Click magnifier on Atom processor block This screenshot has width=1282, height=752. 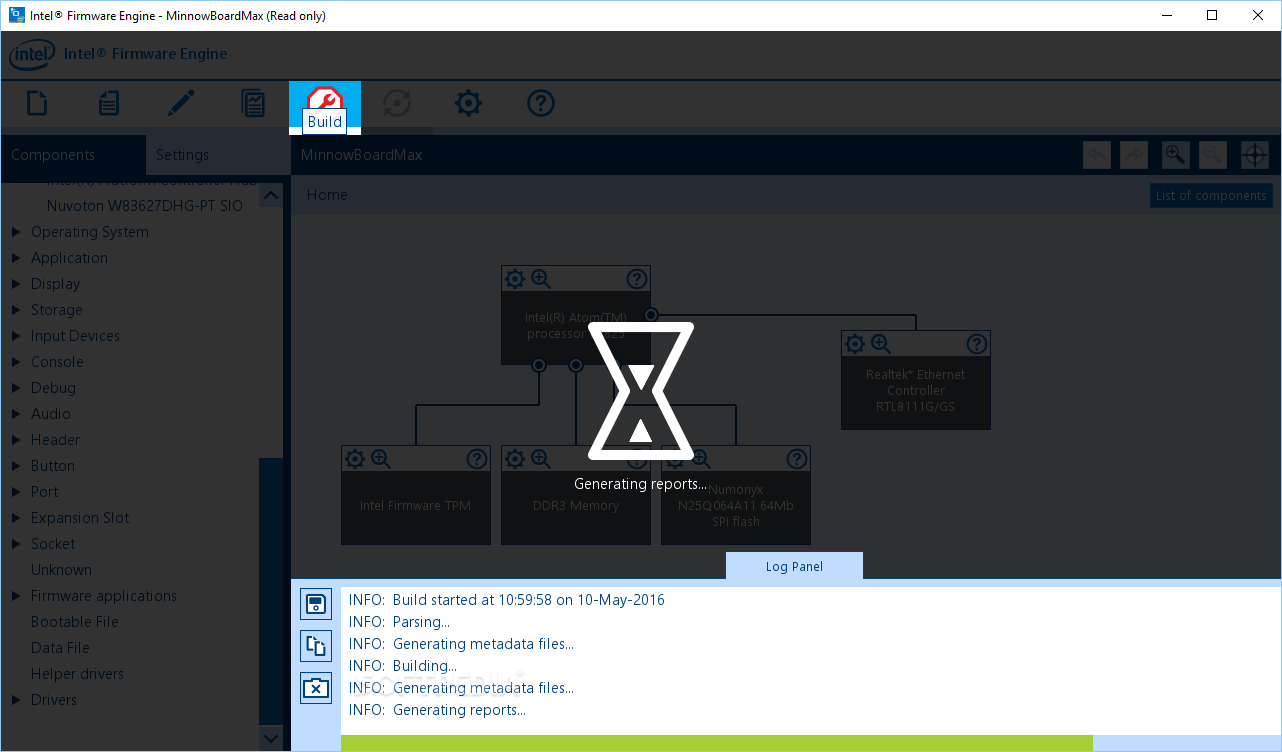pos(541,279)
